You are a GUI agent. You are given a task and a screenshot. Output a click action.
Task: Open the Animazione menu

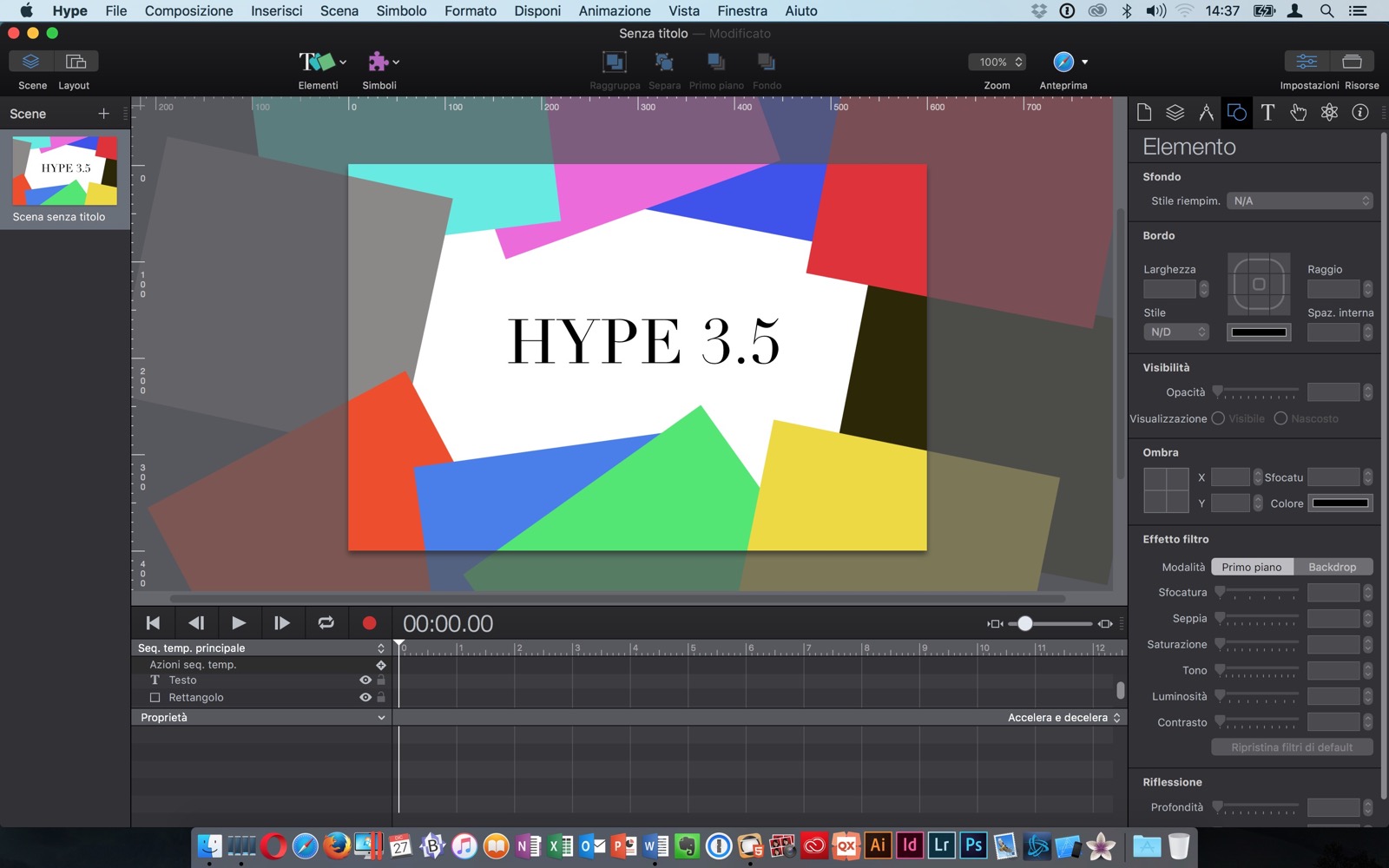click(615, 10)
